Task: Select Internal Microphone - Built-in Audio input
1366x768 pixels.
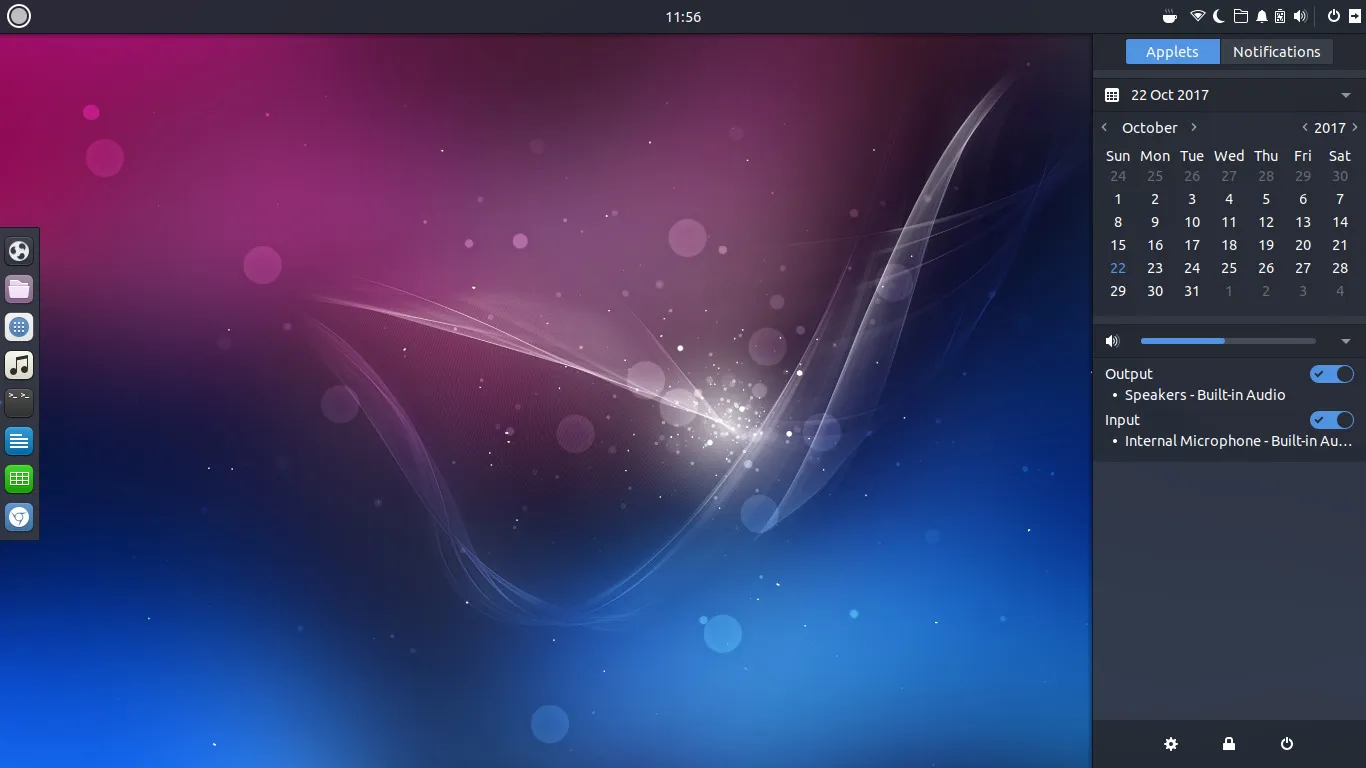Action: click(1238, 441)
